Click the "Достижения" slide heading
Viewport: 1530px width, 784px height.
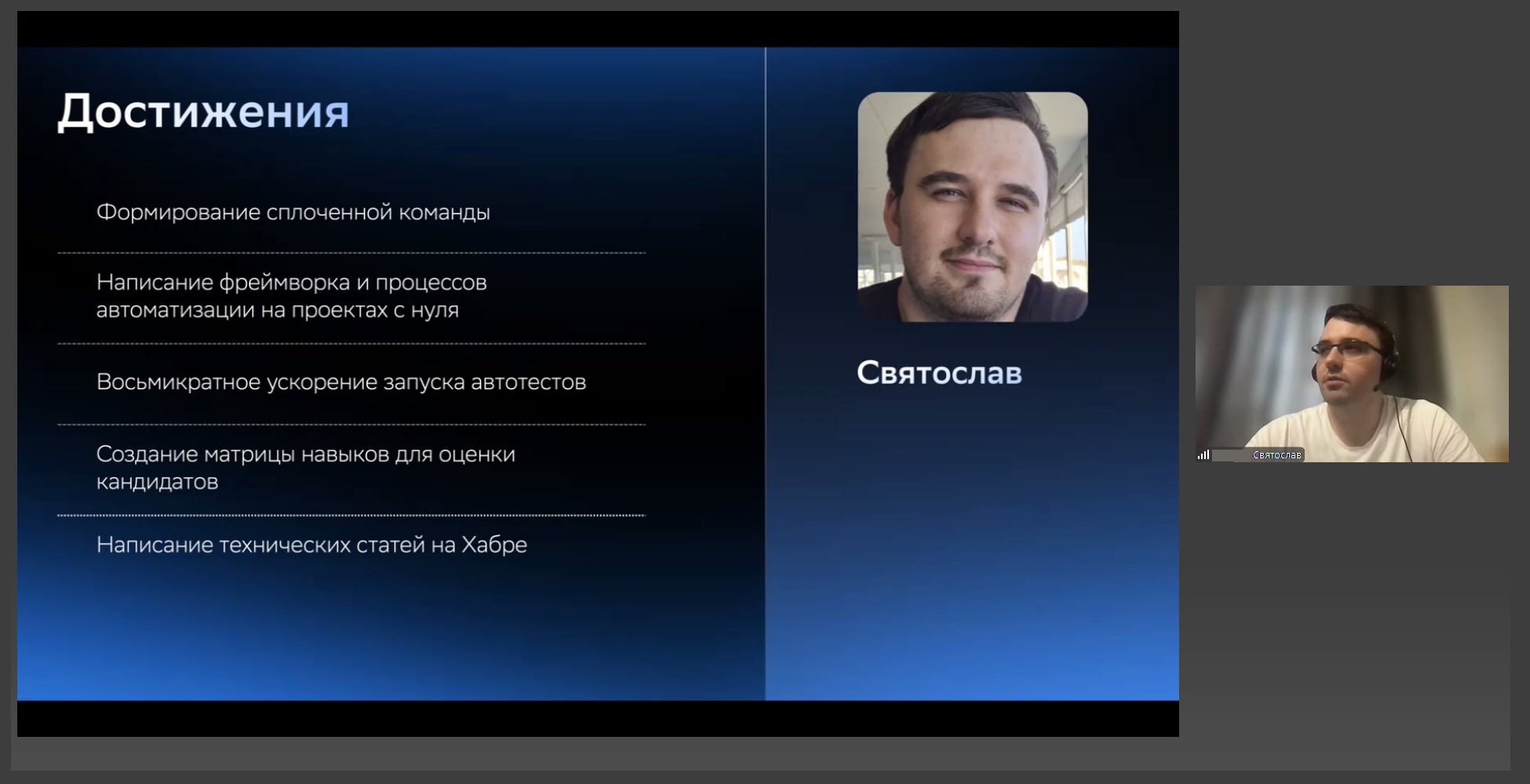(203, 111)
